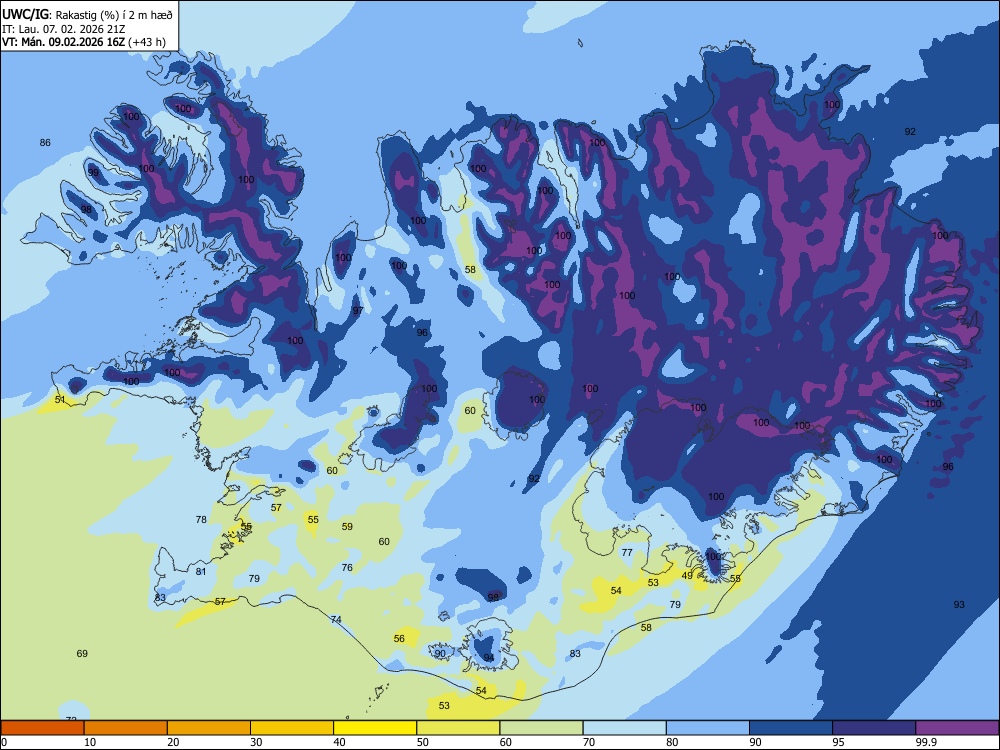The image size is (1000, 750).
Task: Click the '97' value on the map
Action: pos(358,311)
